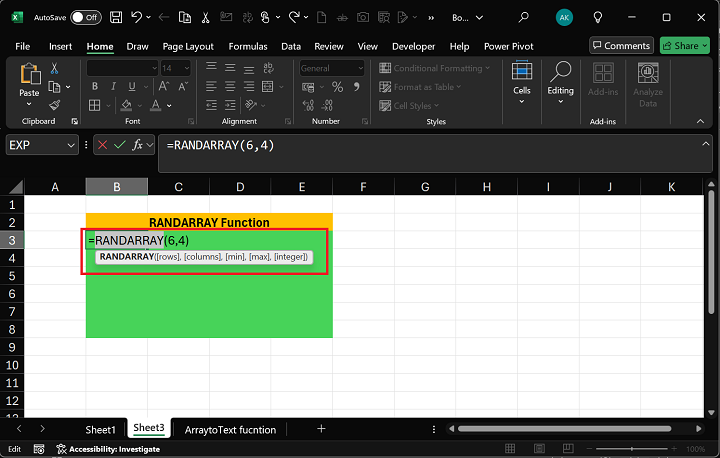Expand the Paste options arrow

tap(29, 104)
